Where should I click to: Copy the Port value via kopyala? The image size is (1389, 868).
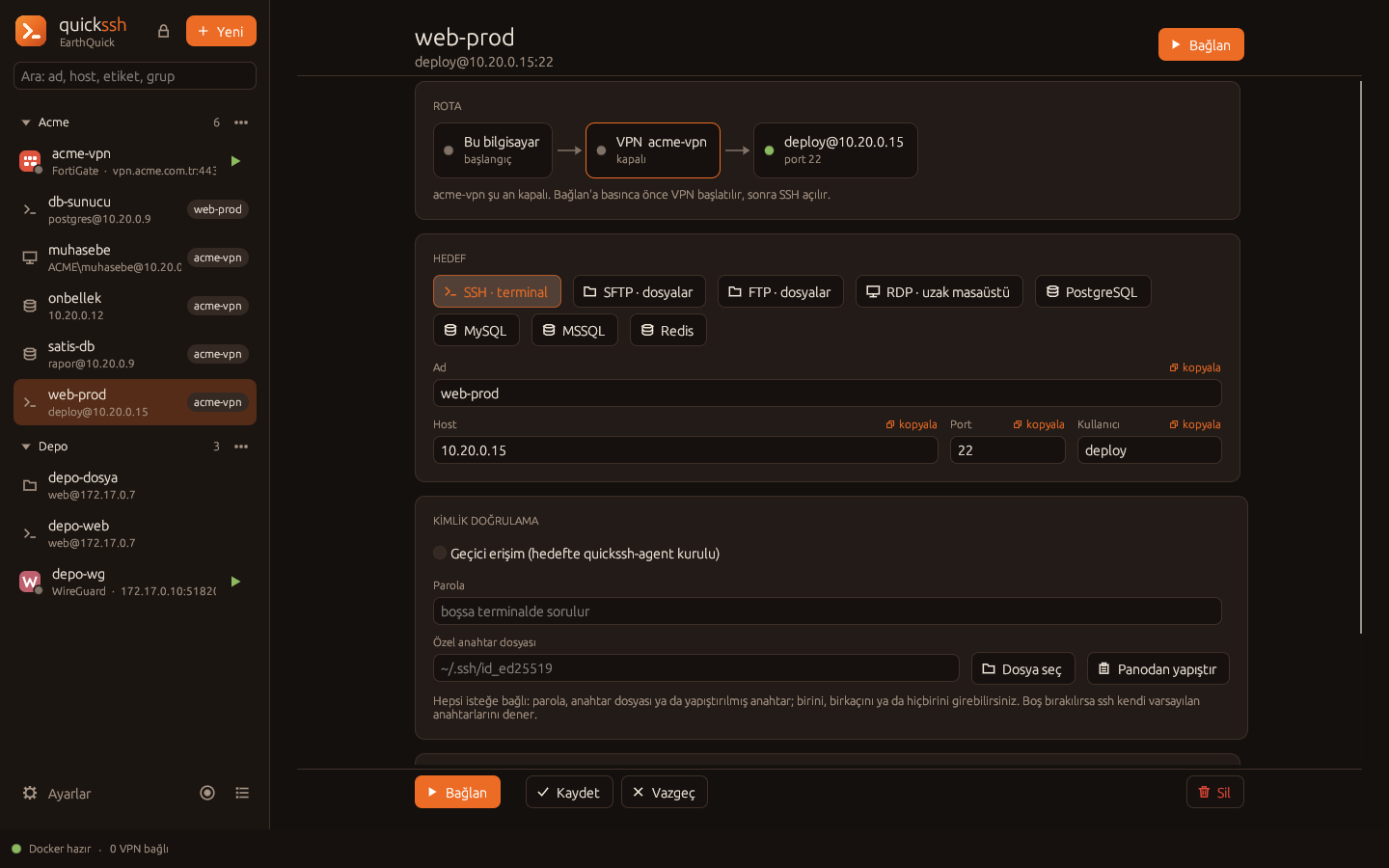(x=1039, y=424)
